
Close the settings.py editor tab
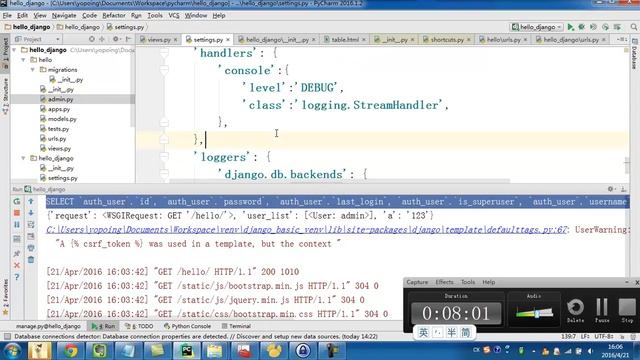pos(228,40)
